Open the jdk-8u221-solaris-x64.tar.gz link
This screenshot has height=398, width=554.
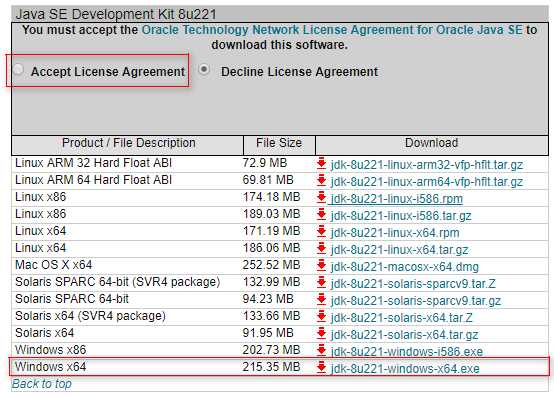(x=405, y=334)
